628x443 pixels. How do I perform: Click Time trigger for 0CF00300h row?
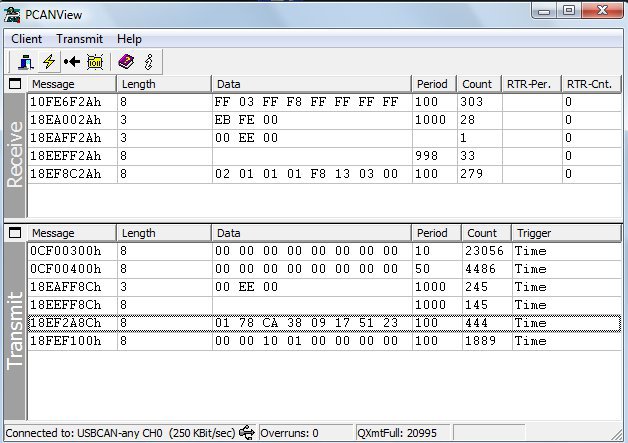point(531,251)
